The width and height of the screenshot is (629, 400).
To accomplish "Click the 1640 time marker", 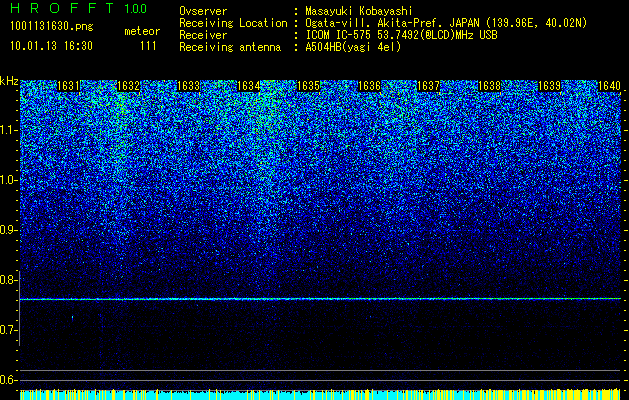I will pos(609,86).
